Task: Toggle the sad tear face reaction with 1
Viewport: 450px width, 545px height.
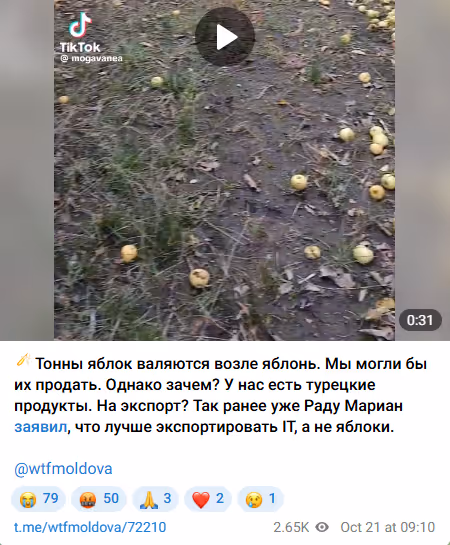Action: click(260, 499)
